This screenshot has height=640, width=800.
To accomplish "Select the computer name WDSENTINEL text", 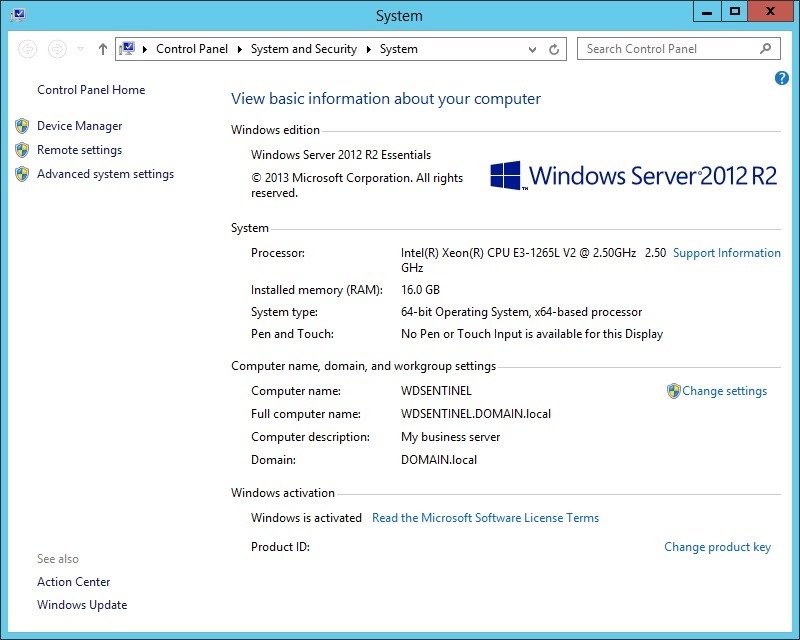I will tap(436, 391).
